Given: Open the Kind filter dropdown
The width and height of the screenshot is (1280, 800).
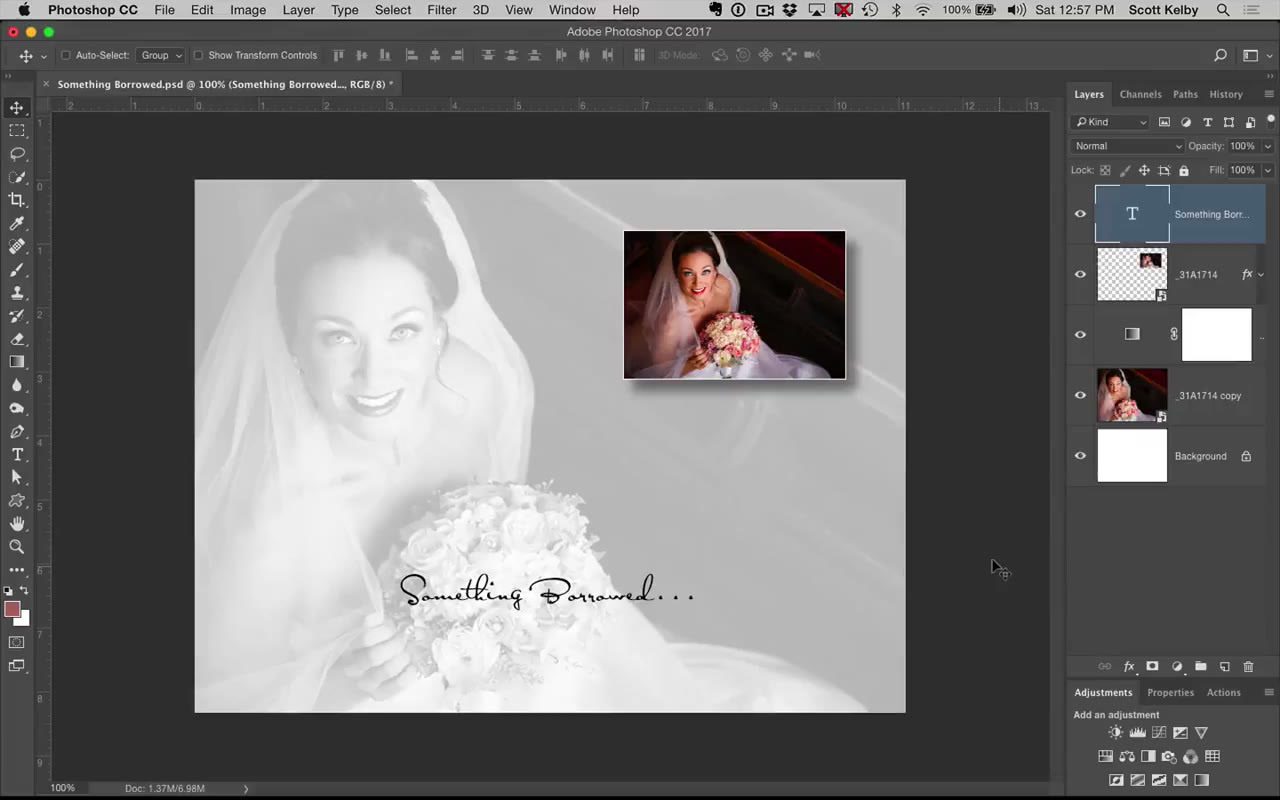Looking at the screenshot, I should click(1110, 121).
